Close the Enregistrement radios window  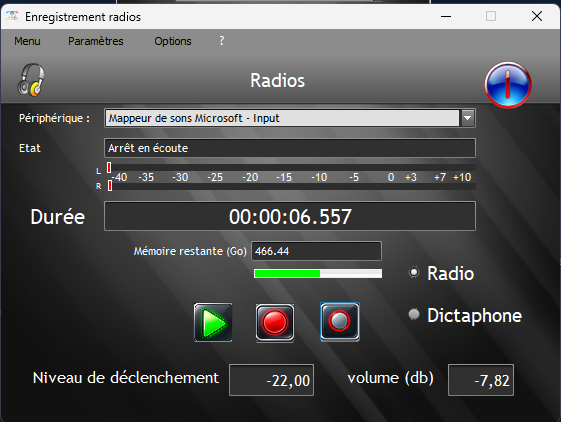pyautogui.click(x=537, y=16)
